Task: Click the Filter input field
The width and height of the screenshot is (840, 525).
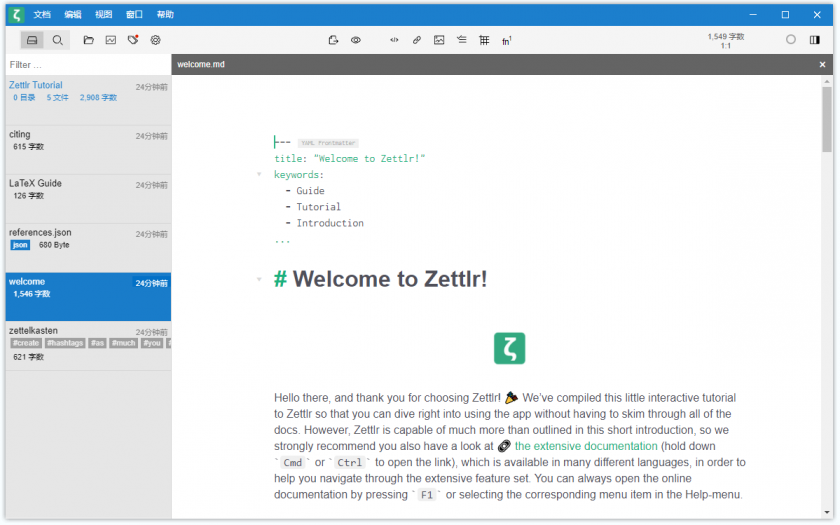Action: point(85,65)
